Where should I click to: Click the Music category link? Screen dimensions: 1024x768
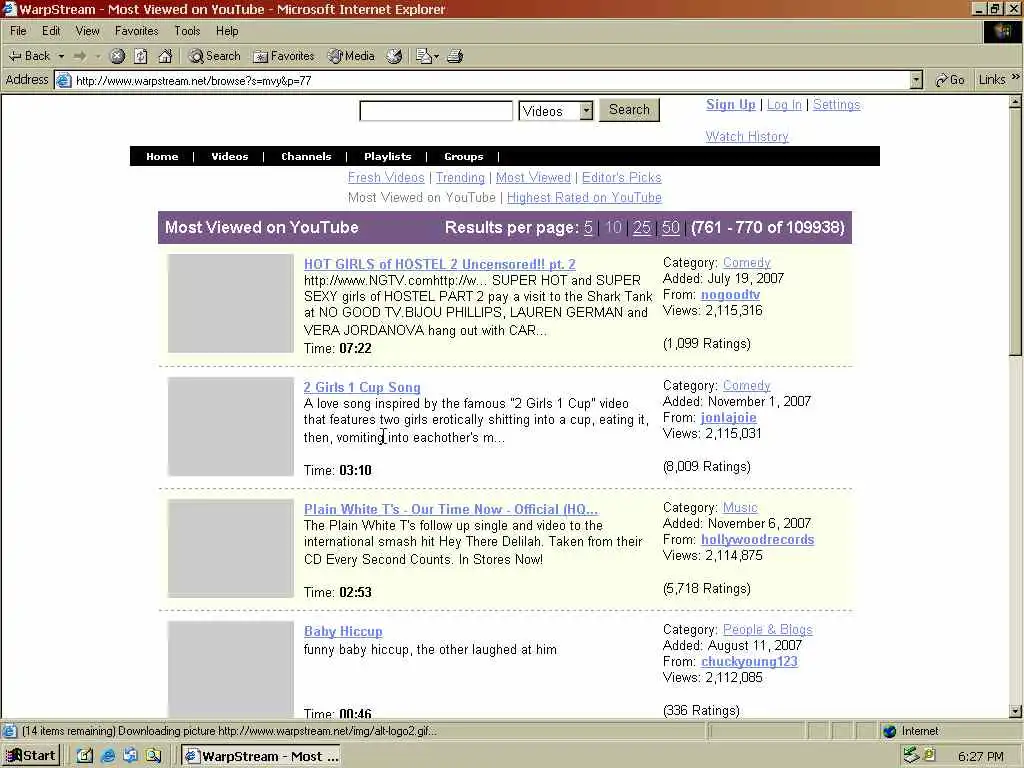[x=740, y=507]
